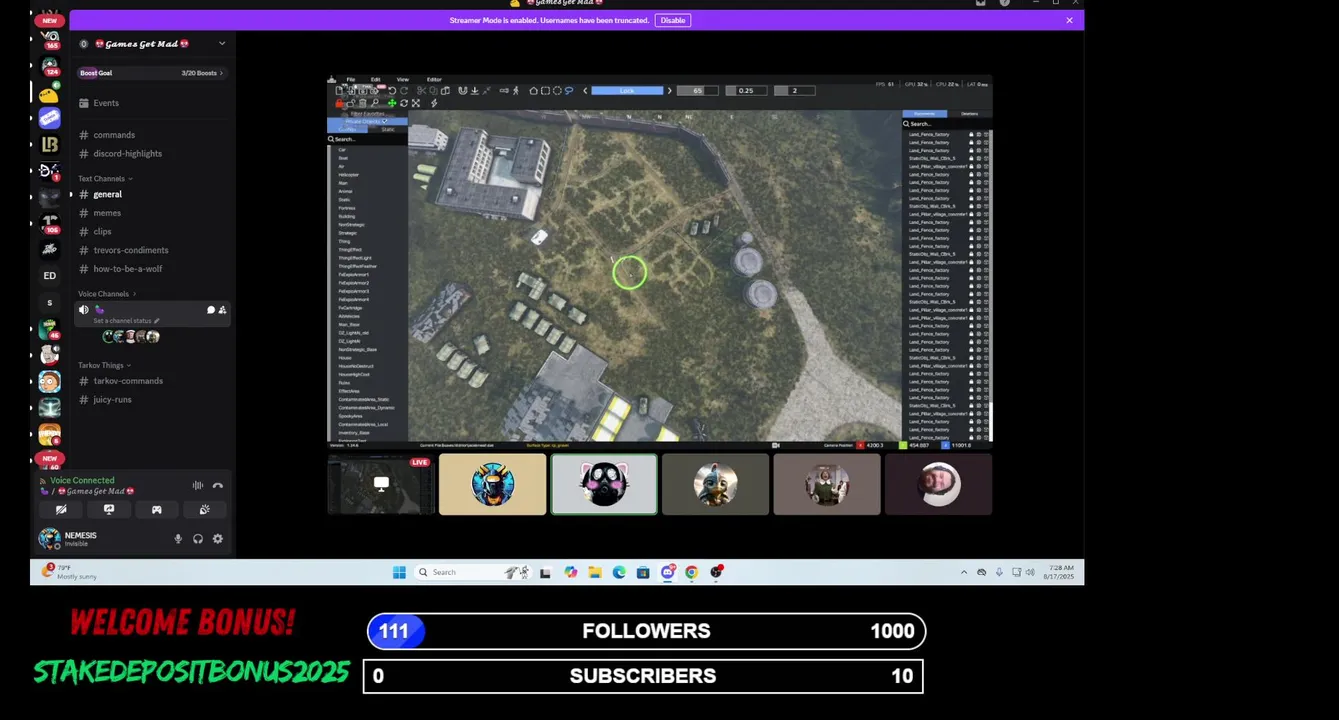Open the Activities game controller button

pyautogui.click(x=156, y=509)
